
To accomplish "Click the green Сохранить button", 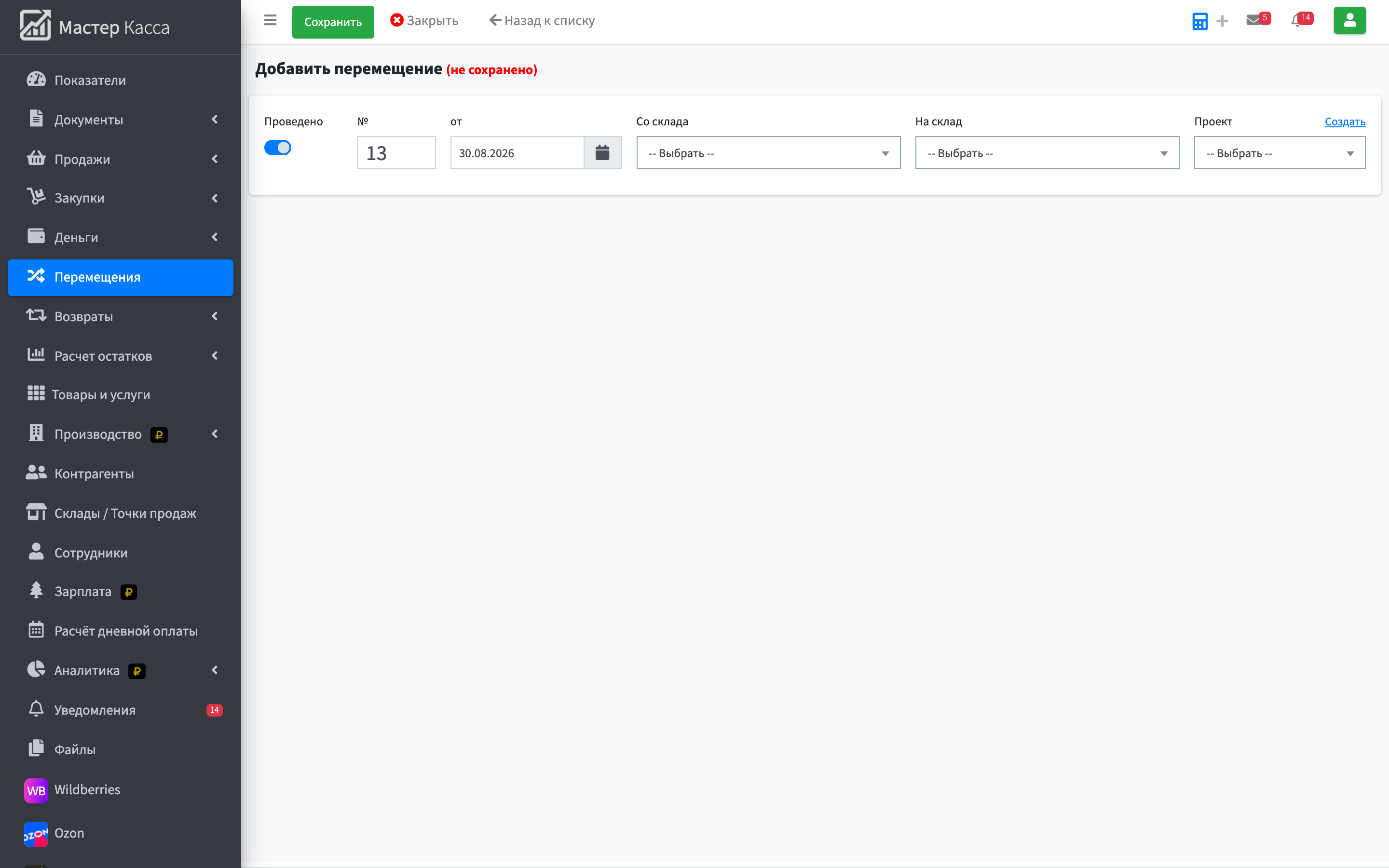I will [333, 22].
